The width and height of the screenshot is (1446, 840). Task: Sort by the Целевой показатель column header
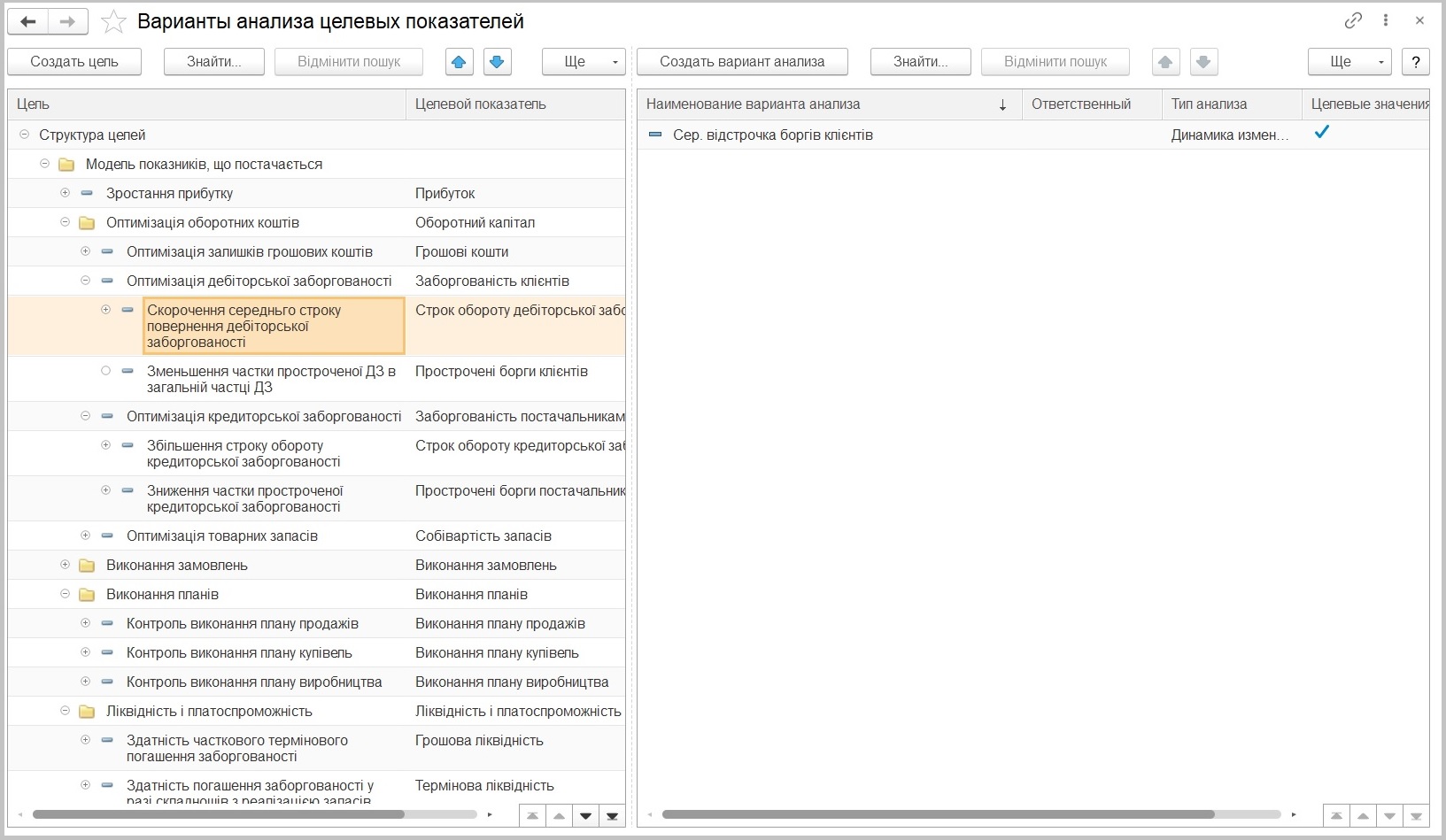(x=515, y=104)
